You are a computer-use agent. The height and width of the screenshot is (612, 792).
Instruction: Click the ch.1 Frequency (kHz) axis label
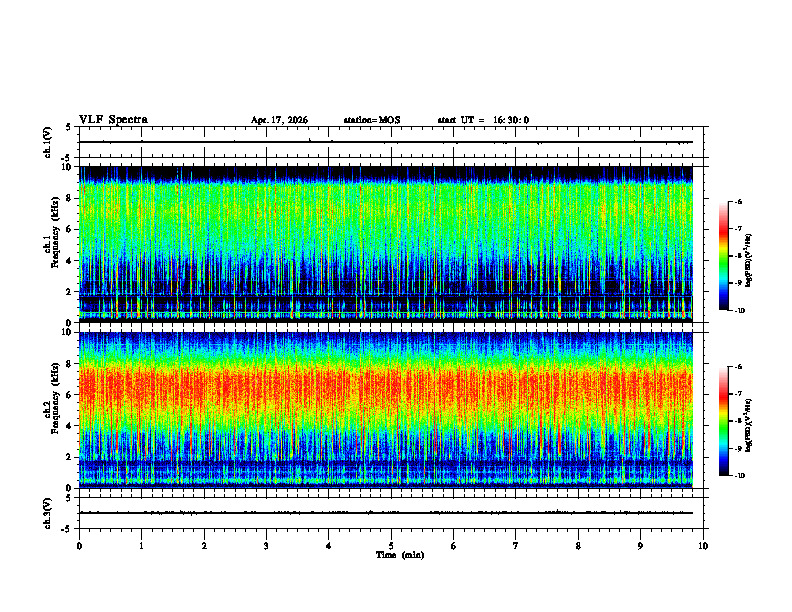pyautogui.click(x=51, y=244)
